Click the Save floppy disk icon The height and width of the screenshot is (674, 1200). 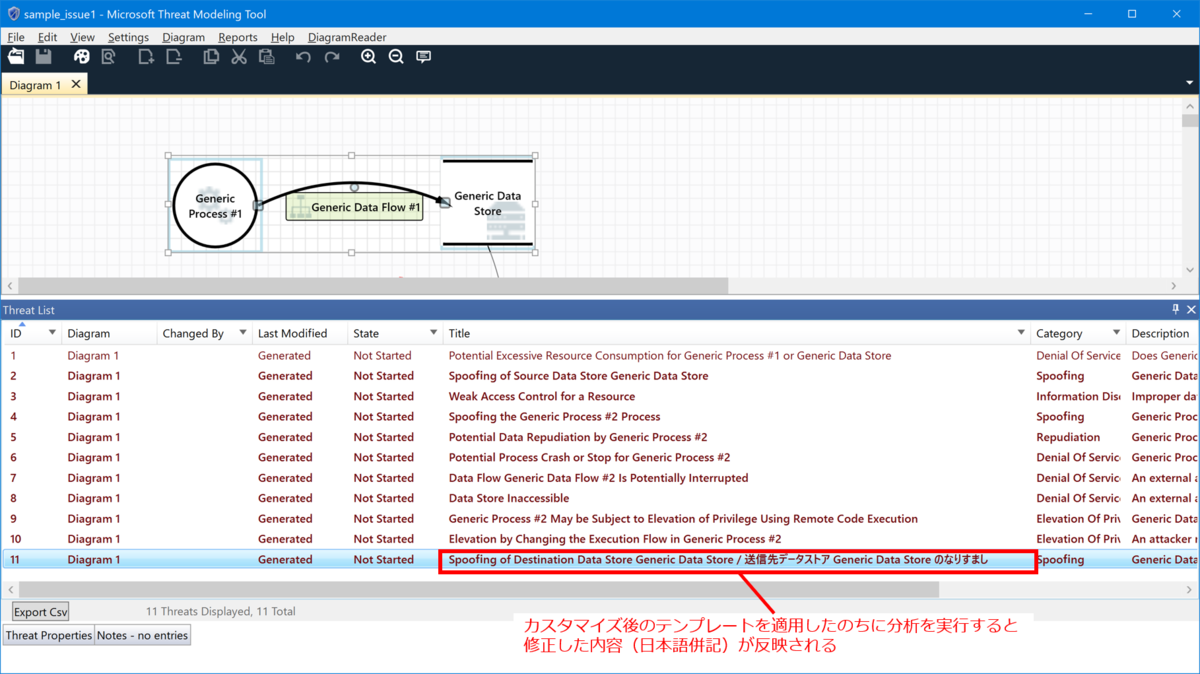[x=43, y=57]
